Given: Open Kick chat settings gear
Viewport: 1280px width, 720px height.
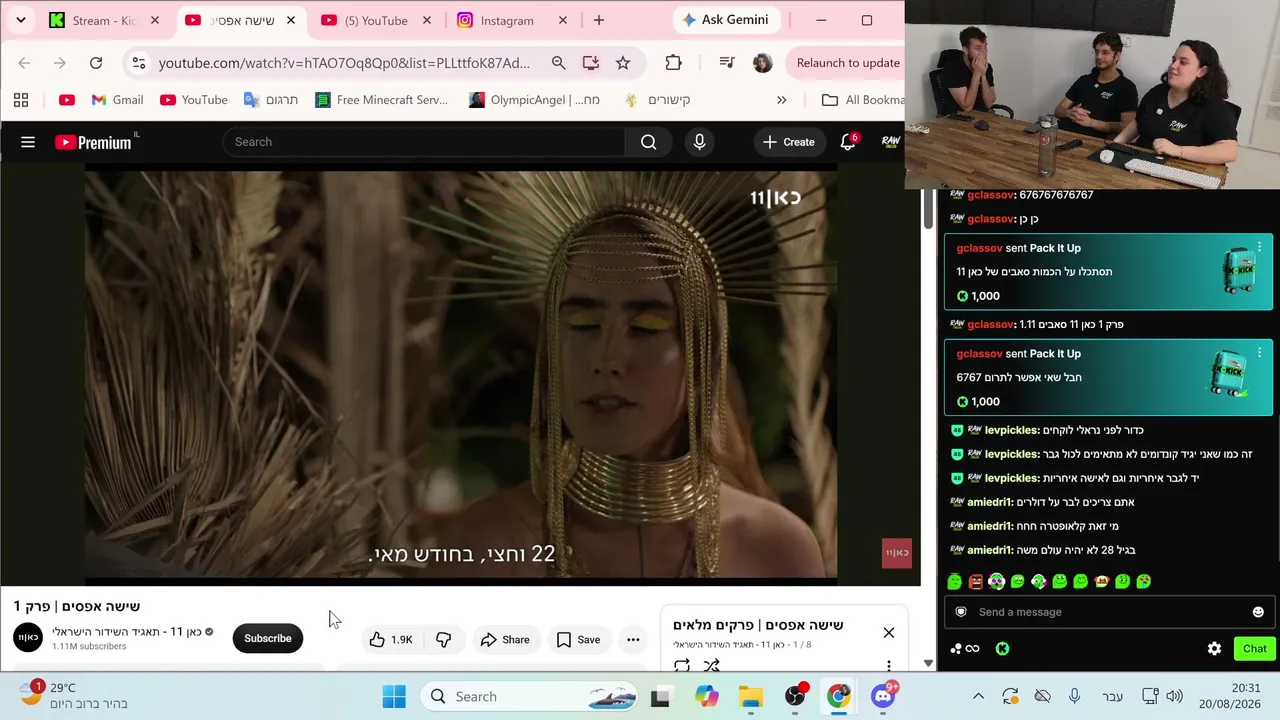Looking at the screenshot, I should pyautogui.click(x=1214, y=649).
